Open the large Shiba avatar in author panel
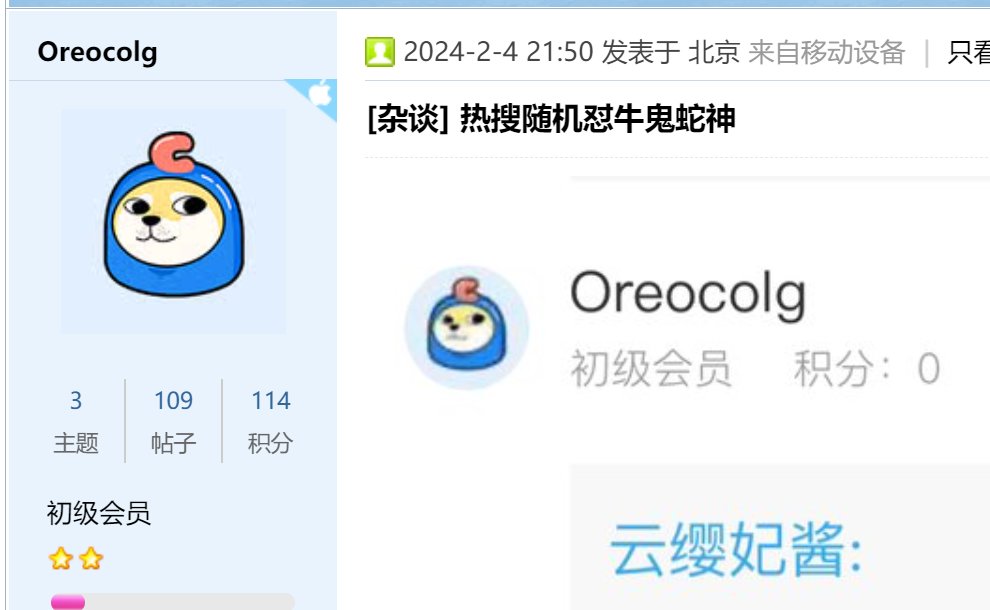 point(174,221)
